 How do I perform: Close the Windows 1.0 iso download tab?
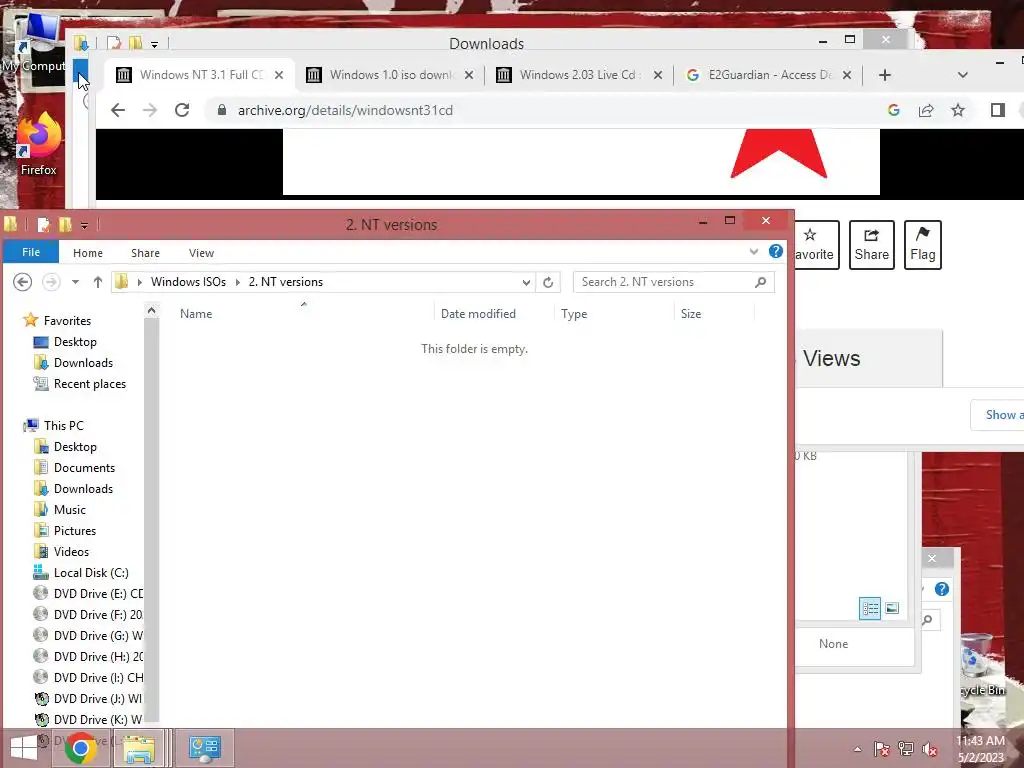click(469, 75)
